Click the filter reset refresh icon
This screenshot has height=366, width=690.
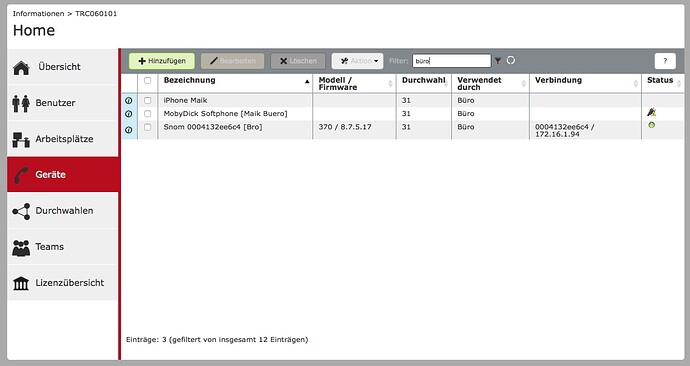510,60
